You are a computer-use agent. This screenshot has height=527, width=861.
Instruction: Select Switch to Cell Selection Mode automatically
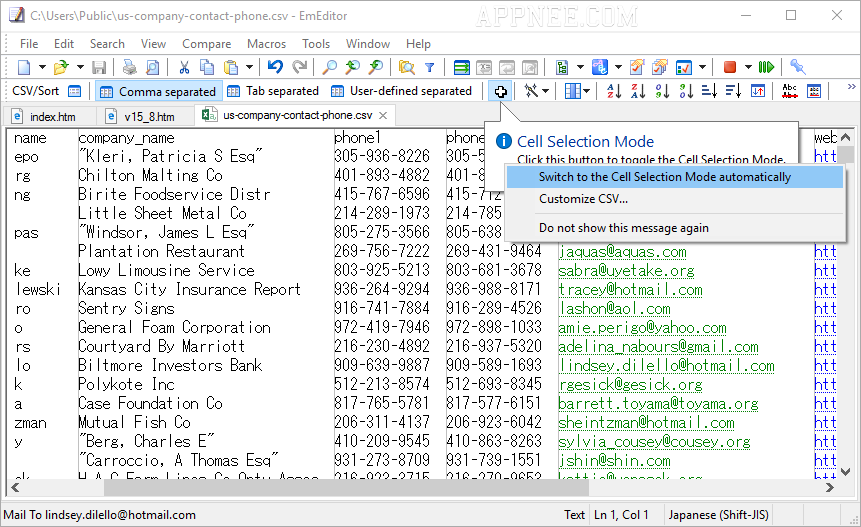tap(675, 177)
